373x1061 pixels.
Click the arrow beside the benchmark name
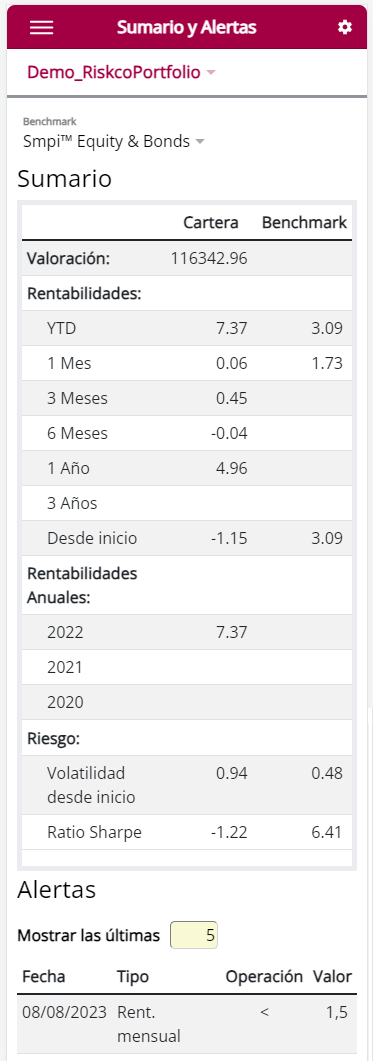(x=199, y=142)
